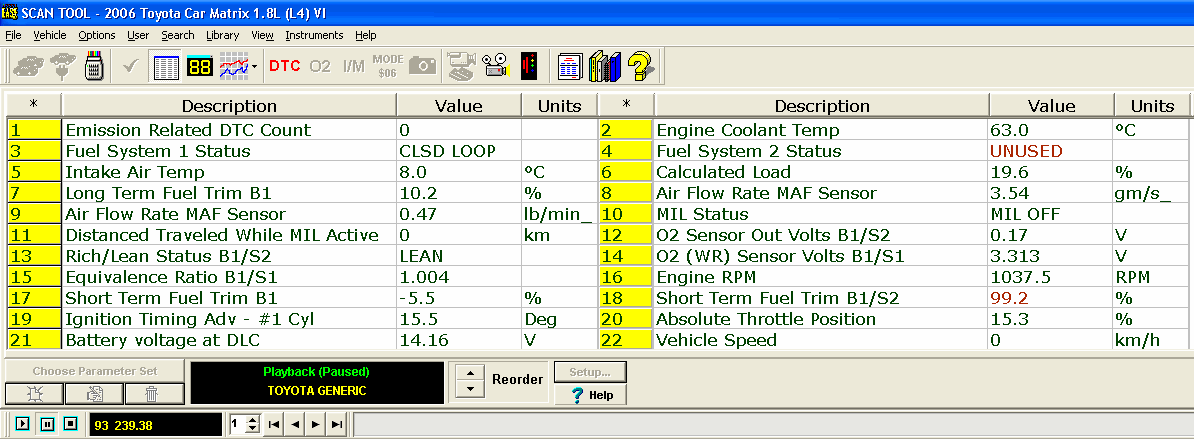The height and width of the screenshot is (439, 1194).
Task: Click the frame counter 93 239.38 display
Action: coord(155,425)
